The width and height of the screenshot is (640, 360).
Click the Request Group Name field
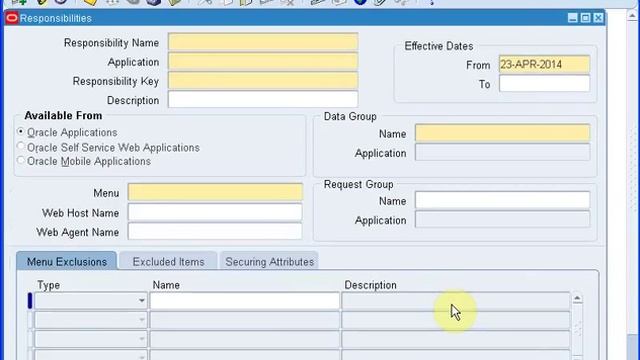[x=502, y=200]
